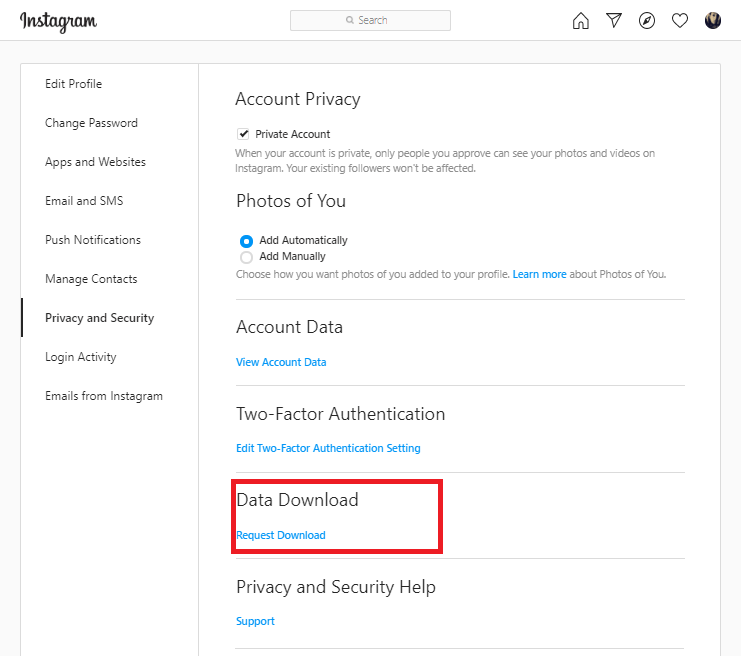Click the Support link

click(255, 621)
